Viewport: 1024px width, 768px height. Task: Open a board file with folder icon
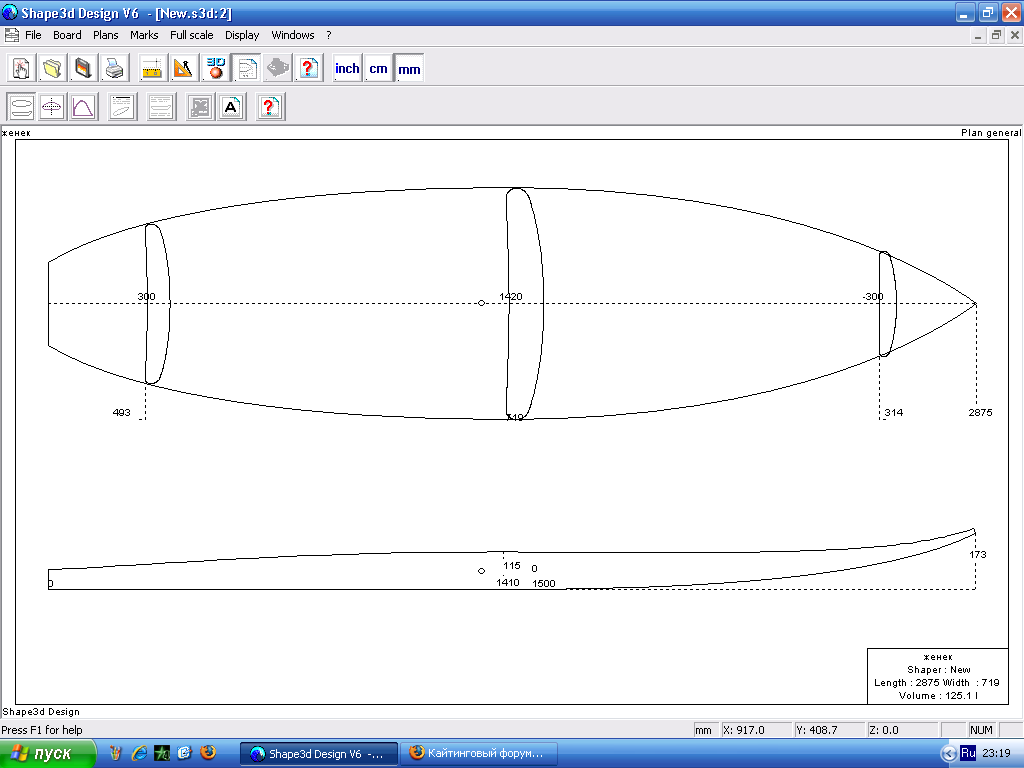click(52, 68)
